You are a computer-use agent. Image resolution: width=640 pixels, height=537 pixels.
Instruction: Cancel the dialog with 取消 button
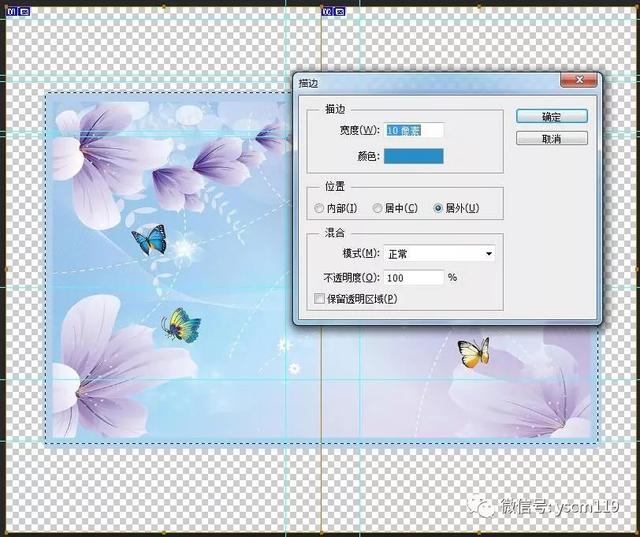[x=552, y=139]
